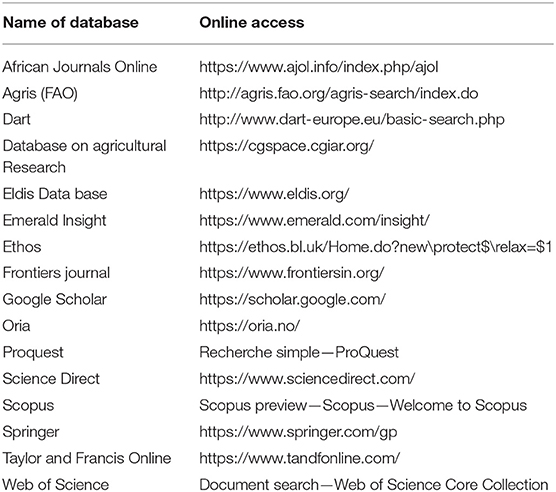Viewport: 556px width, 492px height.
Task: Open the Dart Europe basic-search link
Action: click(351, 120)
